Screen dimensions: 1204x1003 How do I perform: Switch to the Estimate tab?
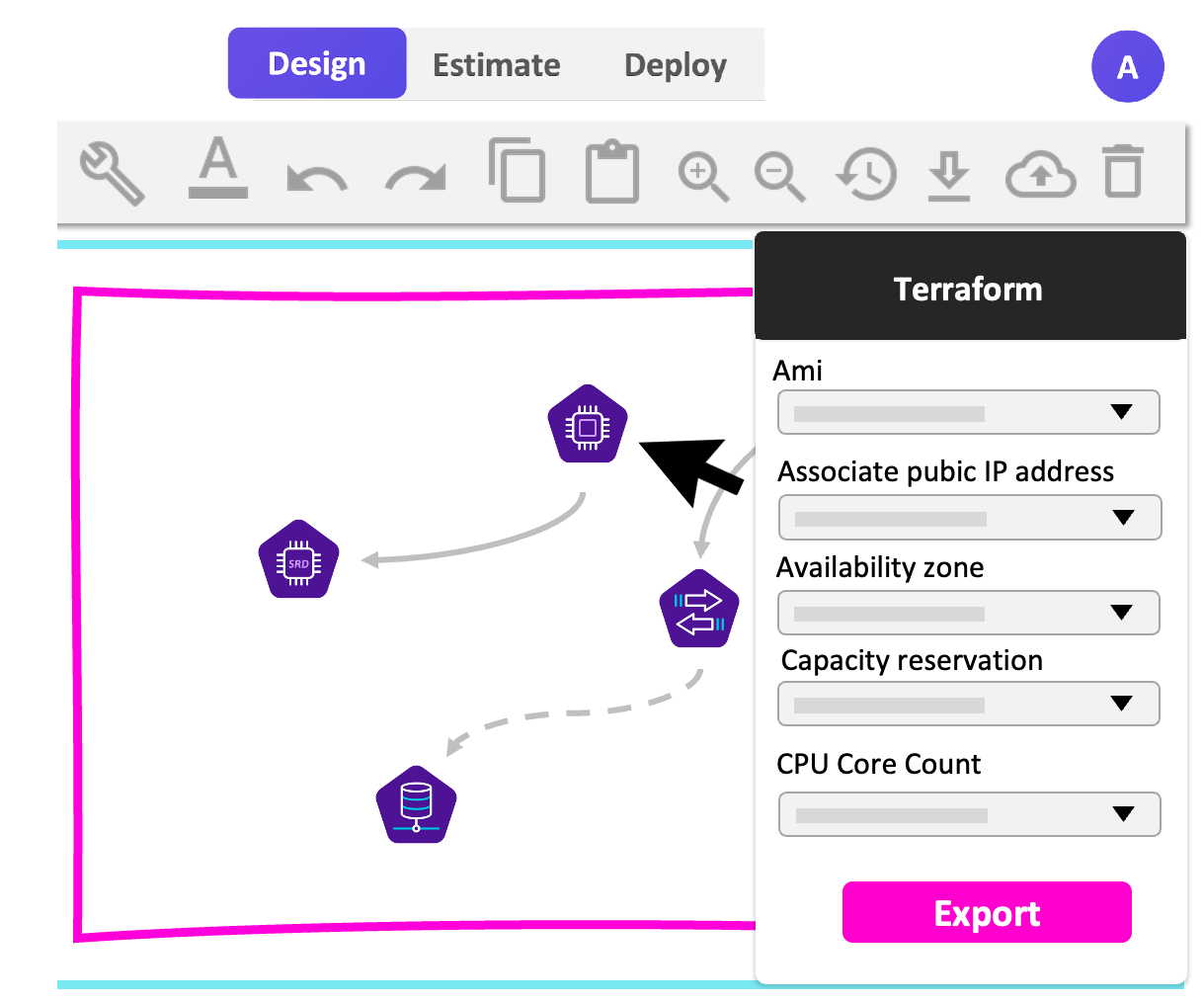[x=496, y=64]
